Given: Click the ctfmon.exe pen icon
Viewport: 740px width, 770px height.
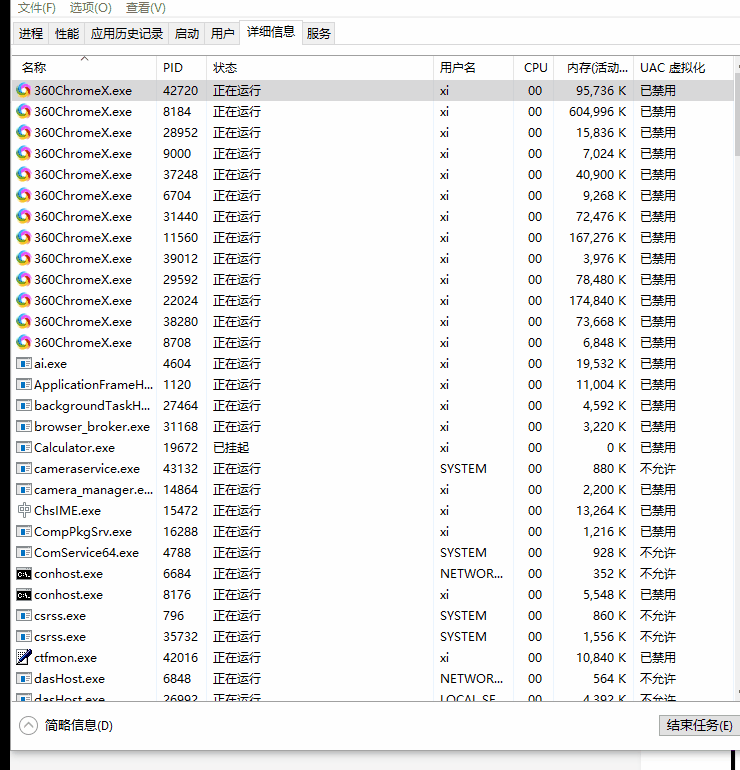Looking at the screenshot, I should pyautogui.click(x=24, y=657).
